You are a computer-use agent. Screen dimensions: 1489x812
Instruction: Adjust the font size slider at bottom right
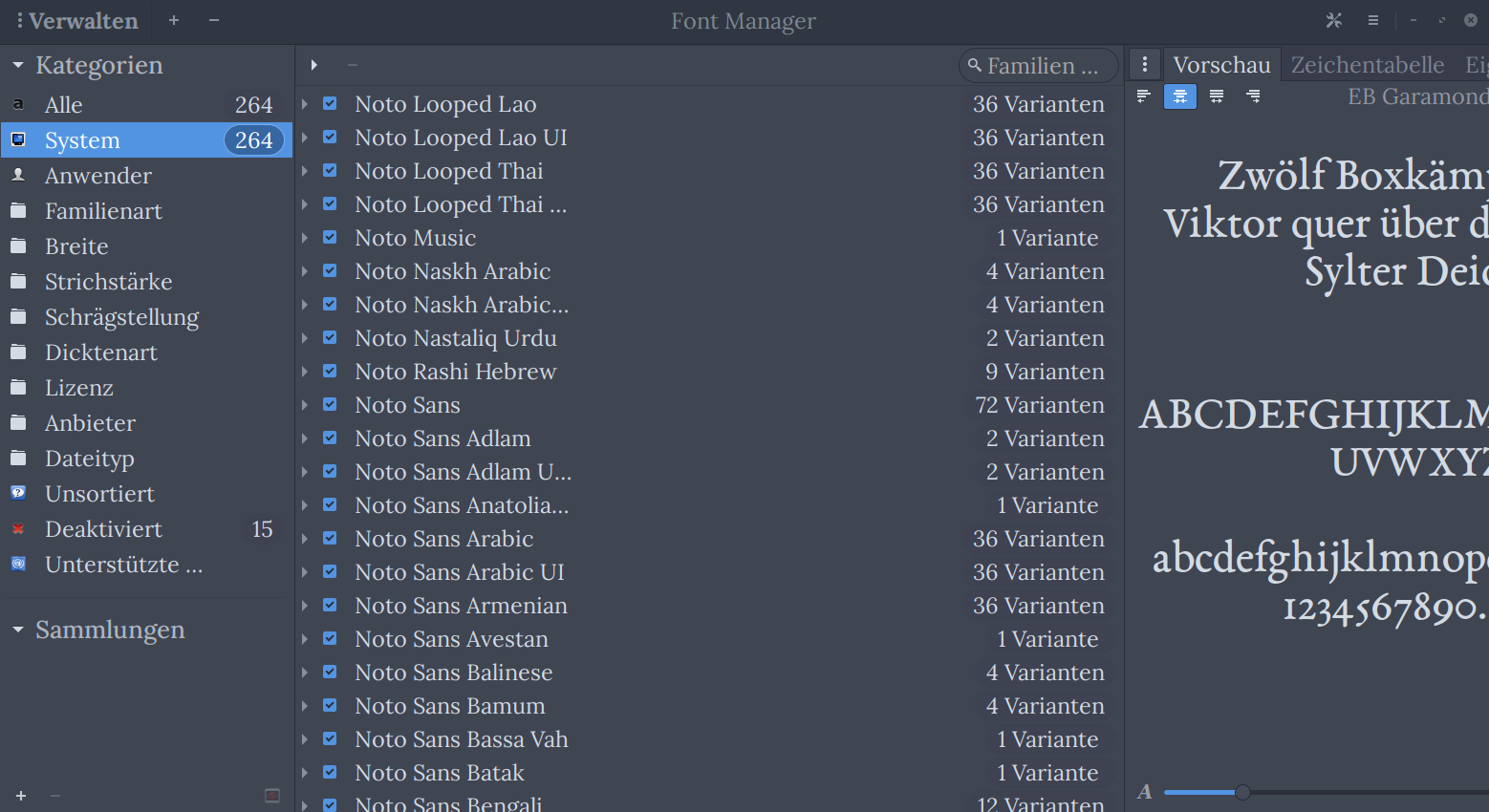(x=1241, y=792)
